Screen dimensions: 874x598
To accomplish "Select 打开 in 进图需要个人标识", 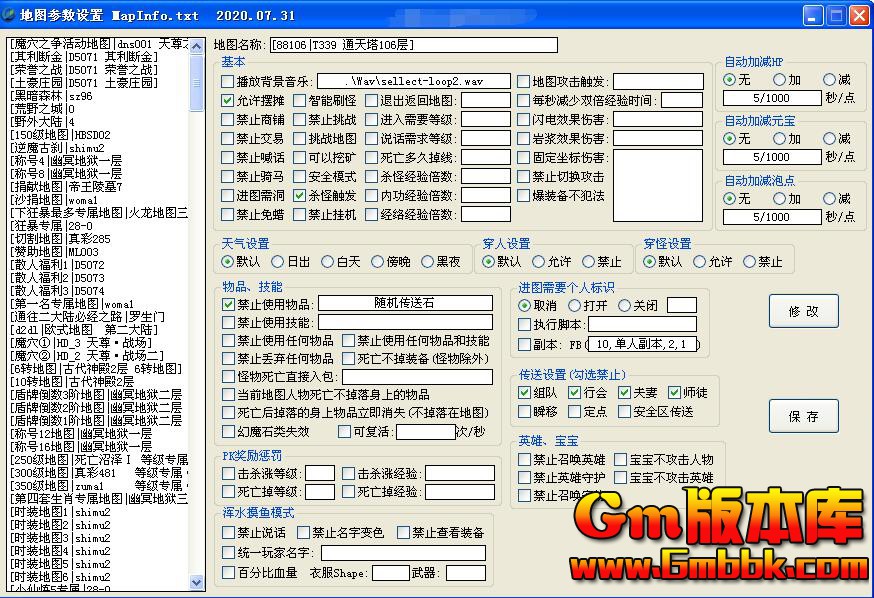I will 575,306.
